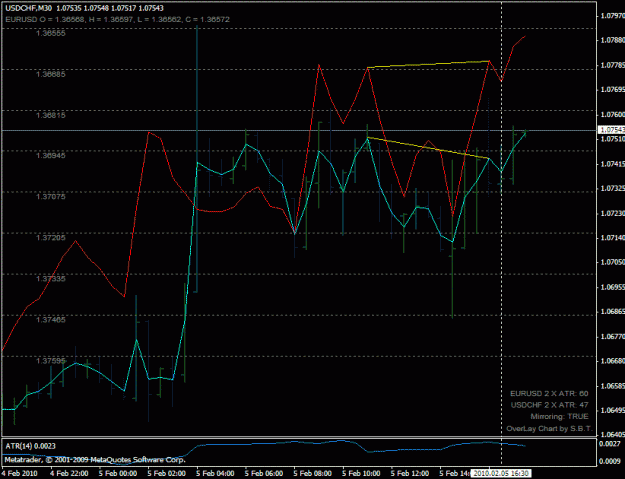Click the 5 Feb 06:00 time label
Screen dimensions: 625x479
(264, 473)
